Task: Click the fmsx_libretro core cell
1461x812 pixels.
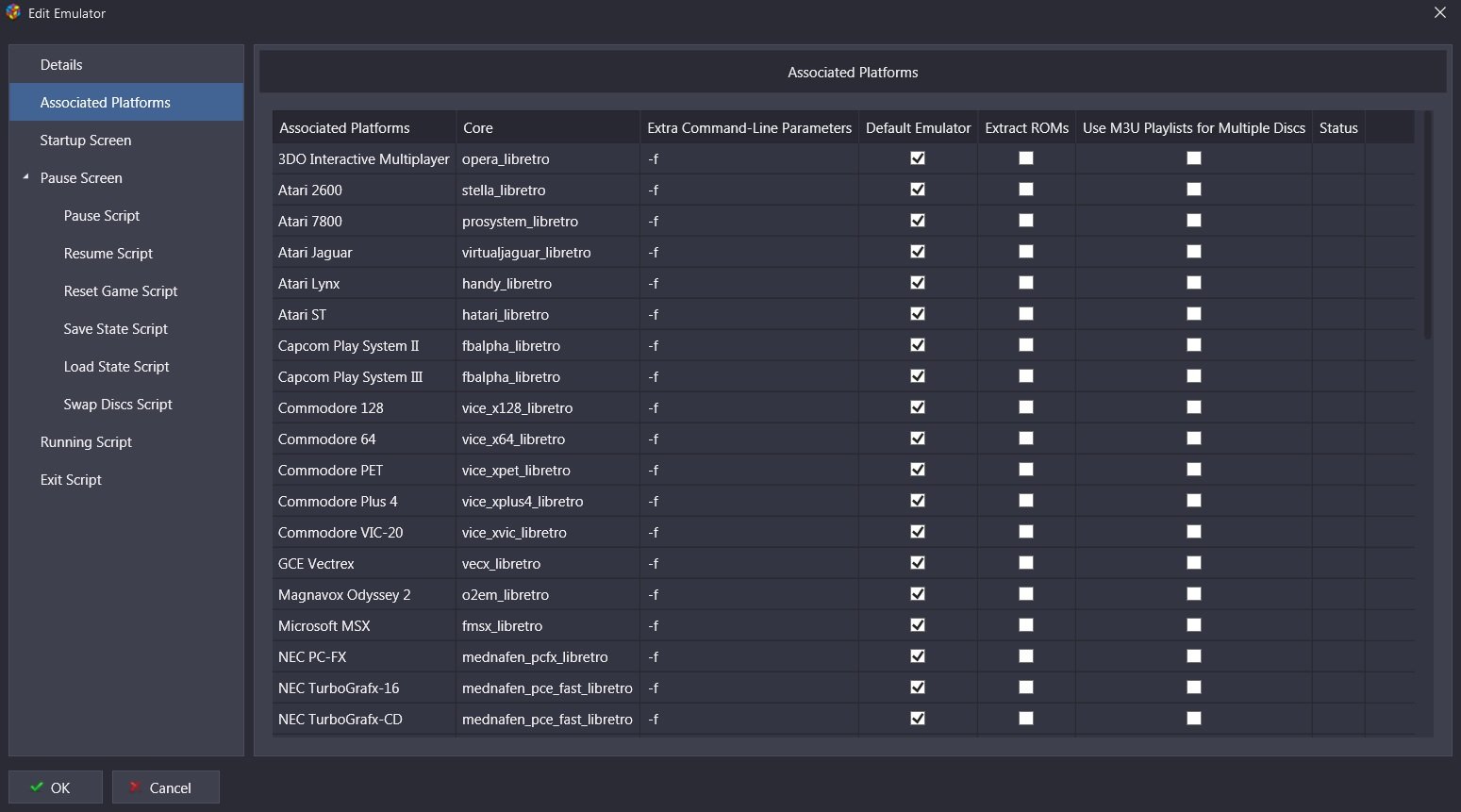Action: point(548,625)
